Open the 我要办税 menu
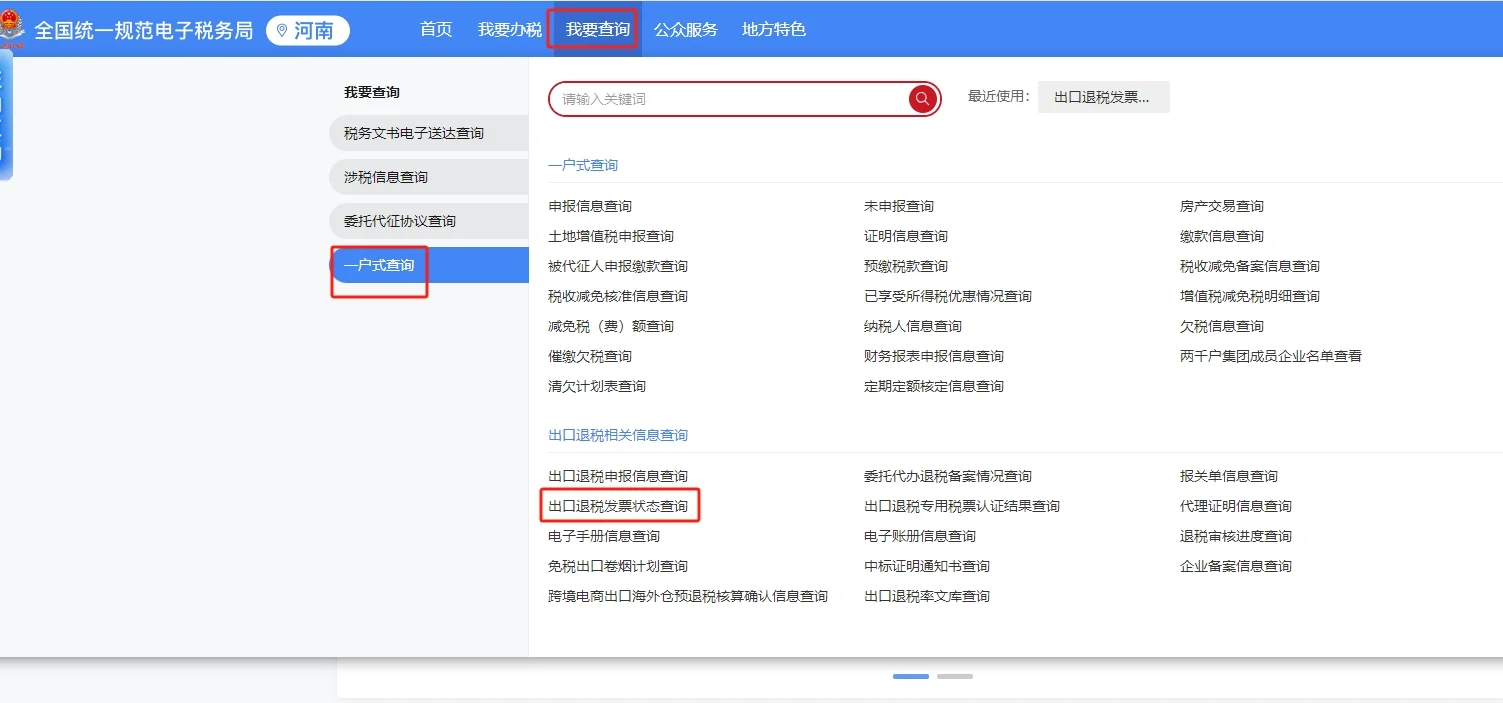The image size is (1503, 703). (x=510, y=29)
